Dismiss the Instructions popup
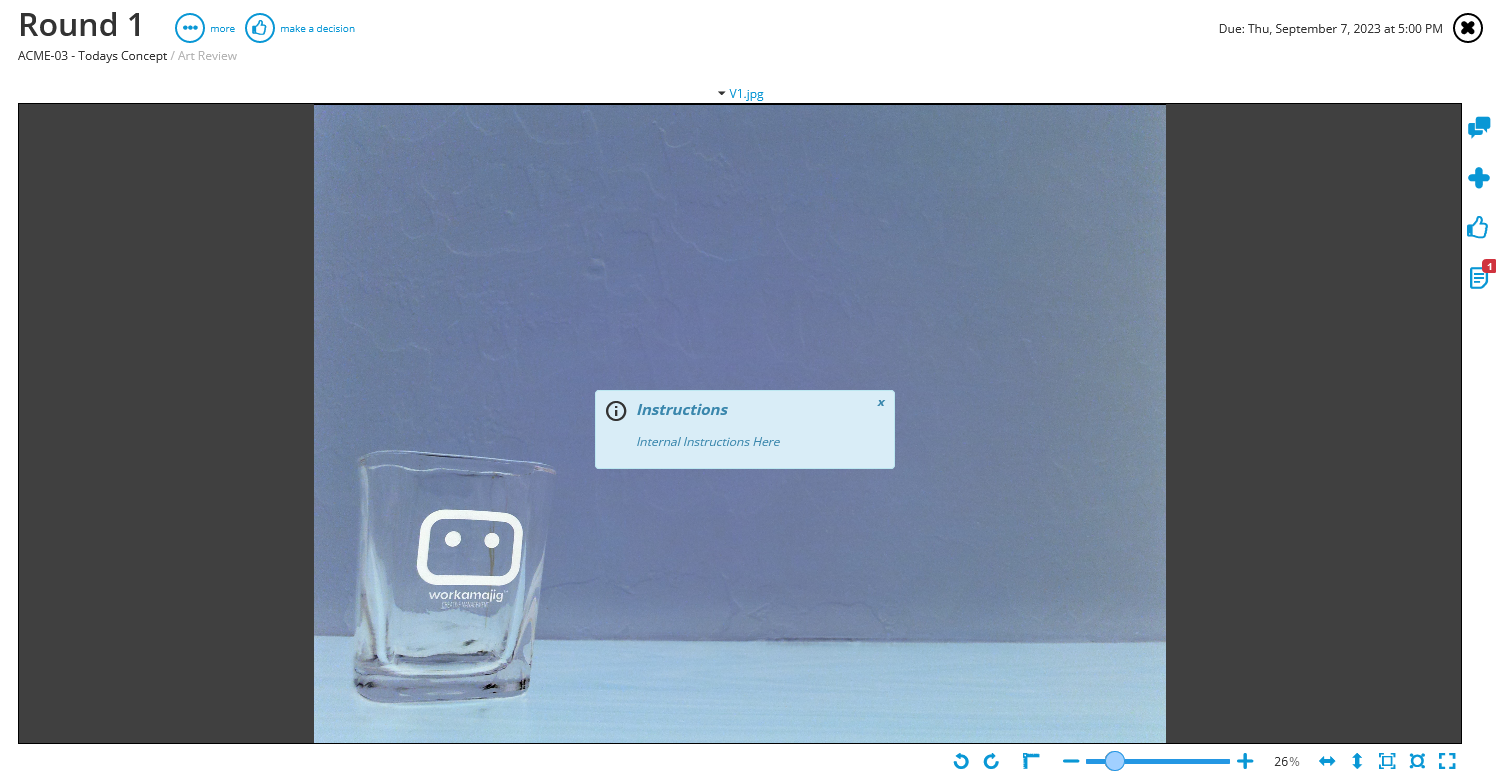Screen dimensions: 1496x778 [x=881, y=402]
